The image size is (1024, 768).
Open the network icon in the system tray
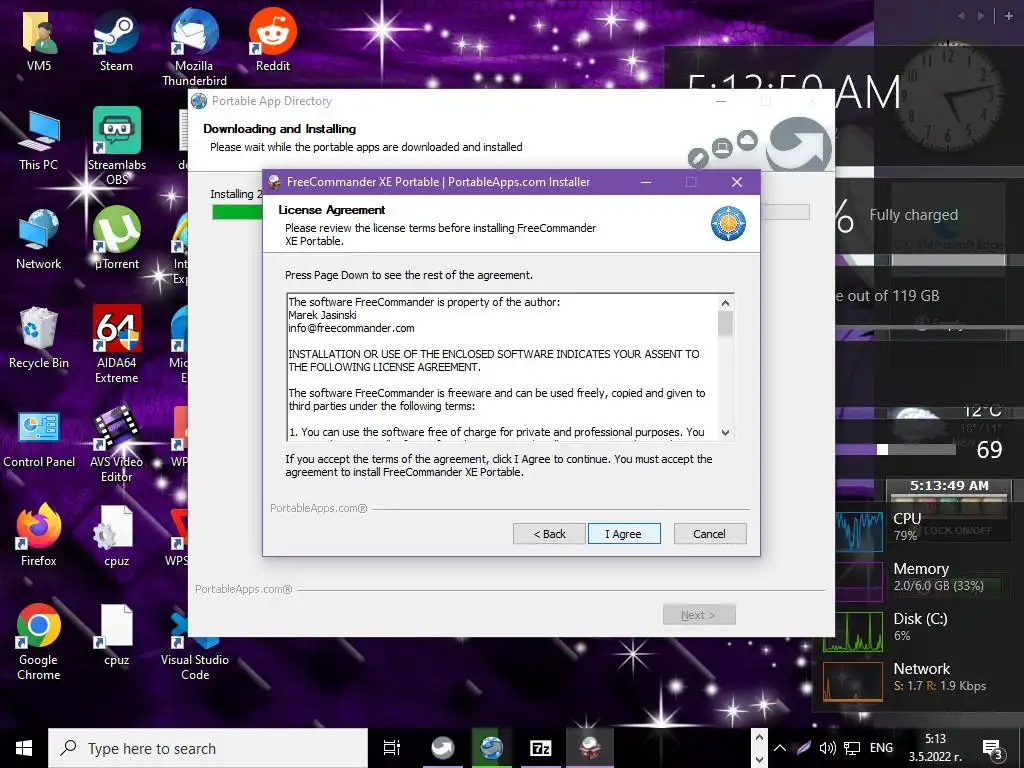coord(852,748)
